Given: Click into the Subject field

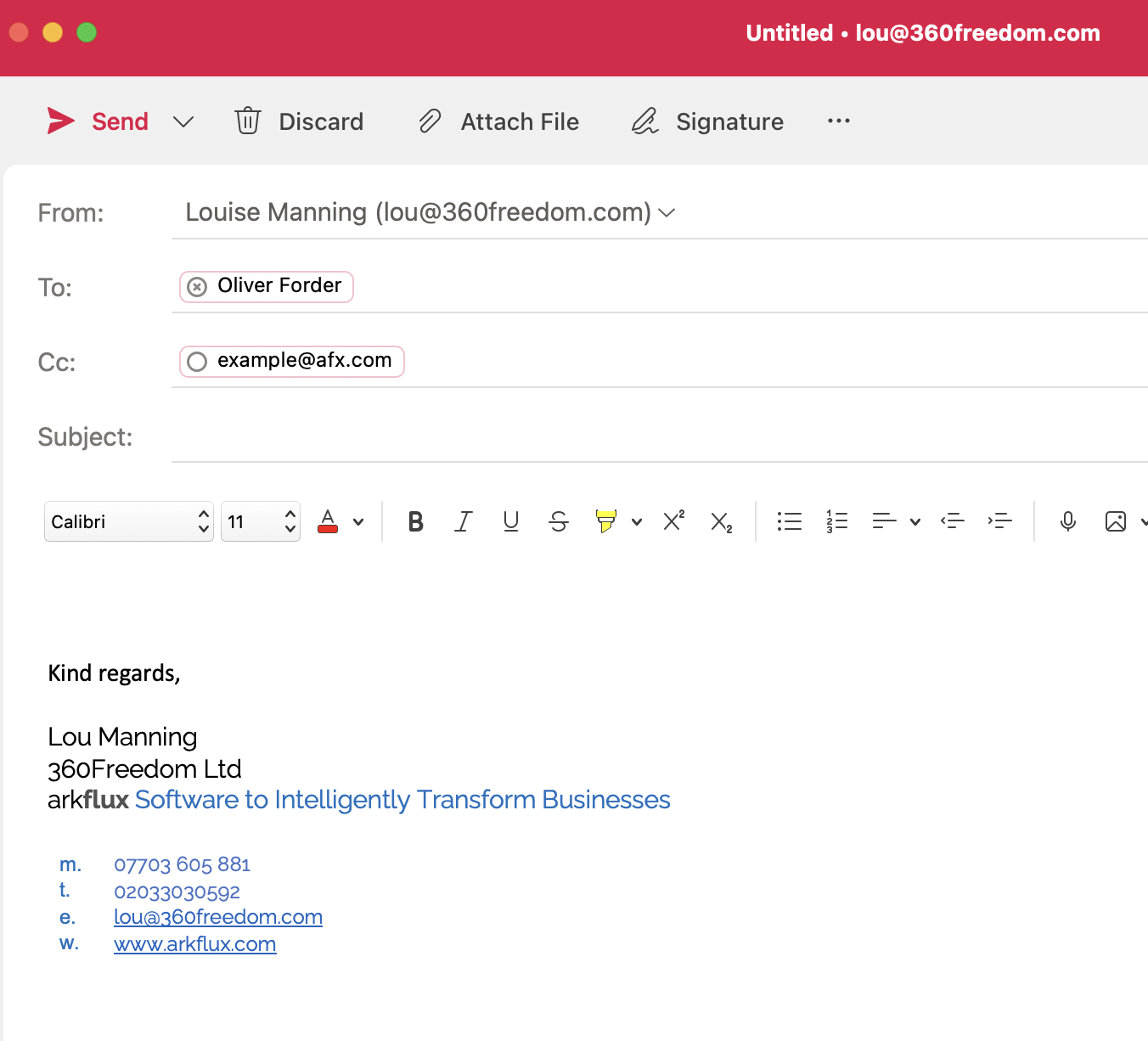Looking at the screenshot, I should point(654,437).
